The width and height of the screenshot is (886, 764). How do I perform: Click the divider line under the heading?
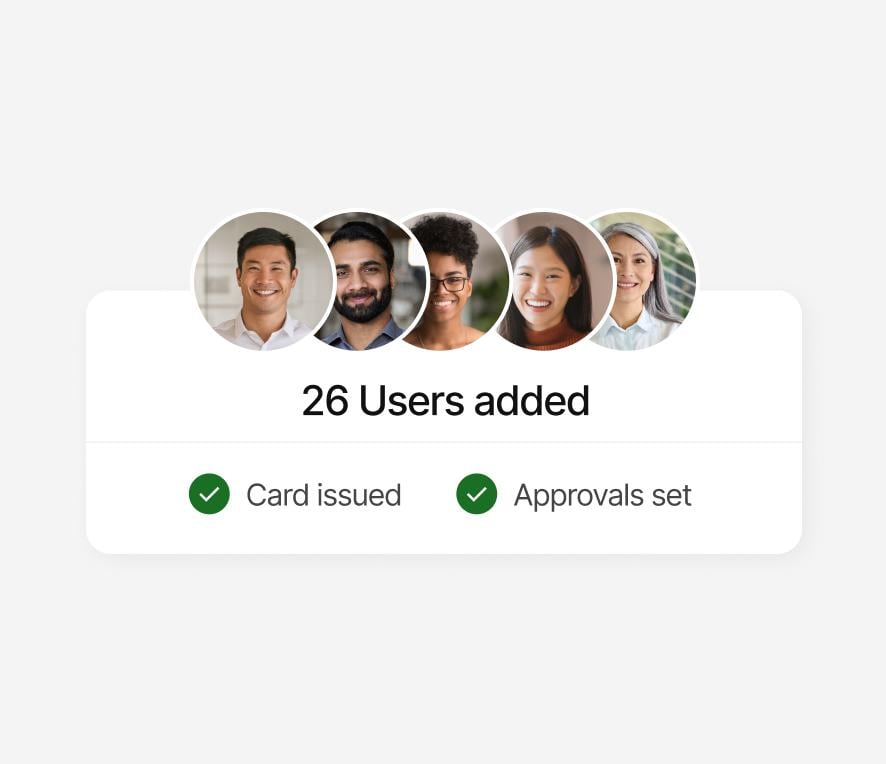pos(444,442)
